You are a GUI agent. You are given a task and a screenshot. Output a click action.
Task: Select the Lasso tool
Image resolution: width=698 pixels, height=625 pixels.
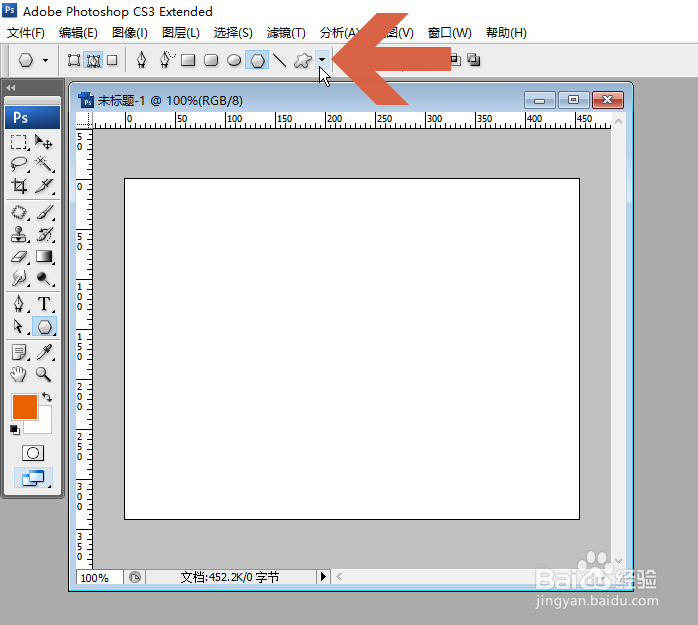click(19, 164)
